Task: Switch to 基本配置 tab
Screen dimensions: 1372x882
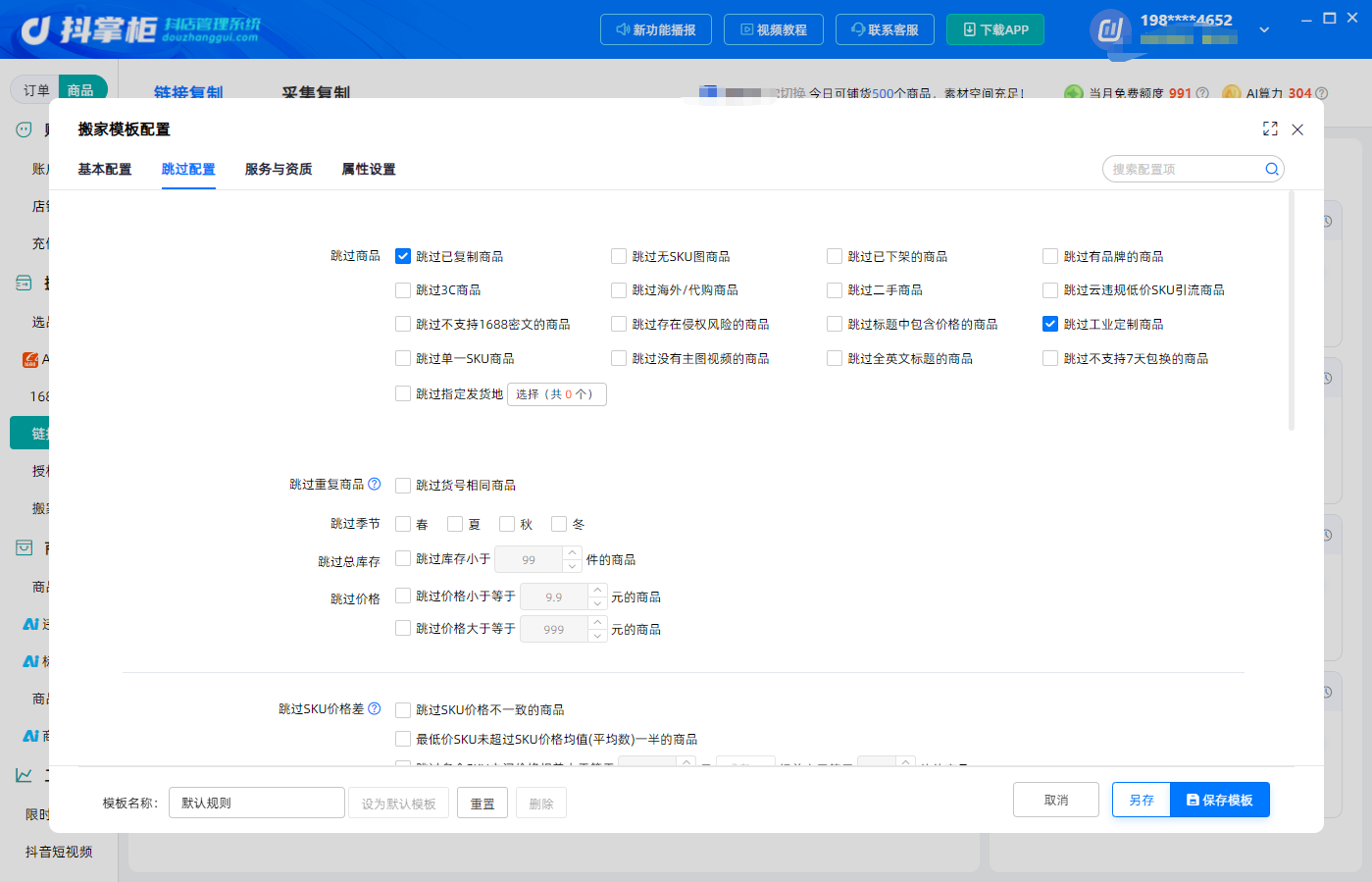Action: (105, 169)
